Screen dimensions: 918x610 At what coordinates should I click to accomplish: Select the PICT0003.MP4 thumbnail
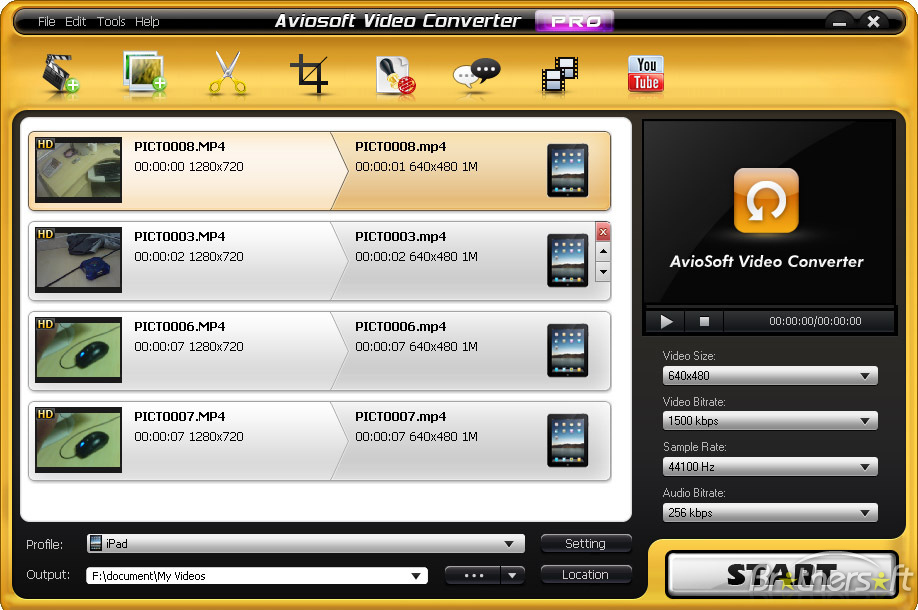coord(78,260)
